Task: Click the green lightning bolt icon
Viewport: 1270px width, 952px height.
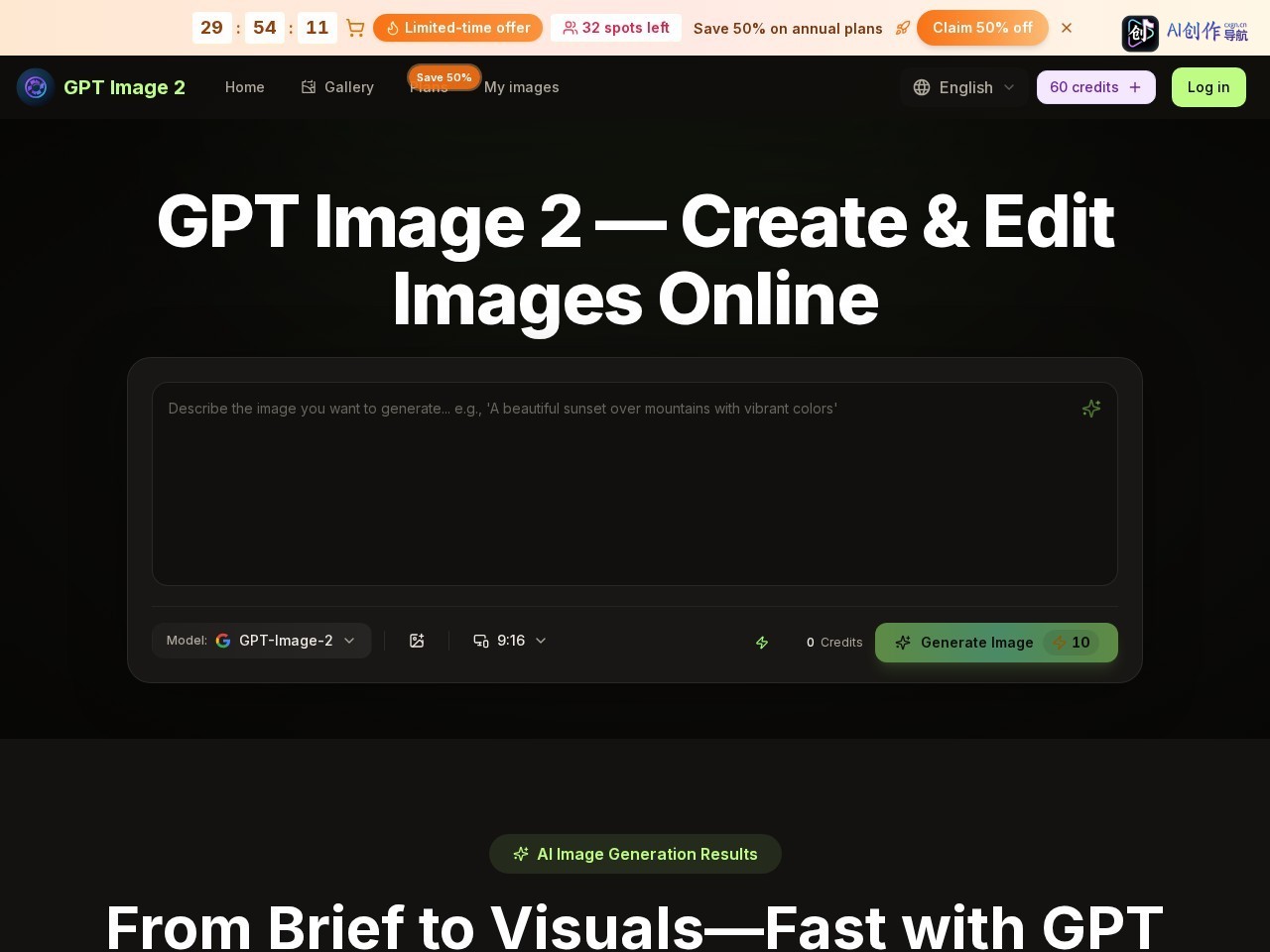Action: pyautogui.click(x=762, y=643)
